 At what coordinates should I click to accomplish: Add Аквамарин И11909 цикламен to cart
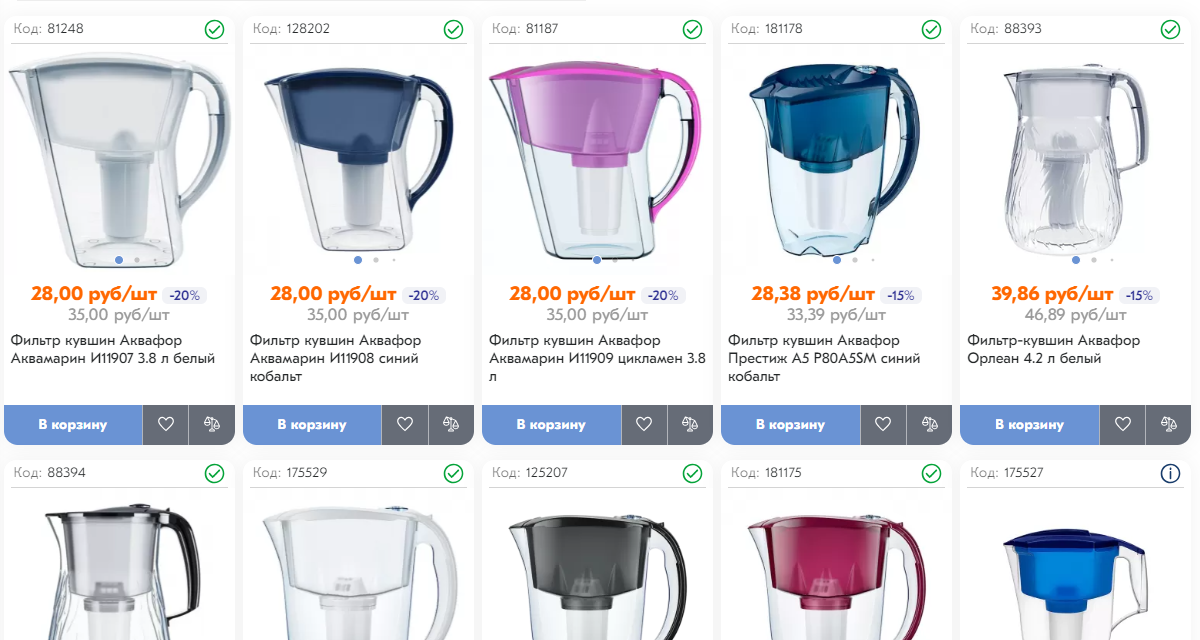tap(551, 424)
